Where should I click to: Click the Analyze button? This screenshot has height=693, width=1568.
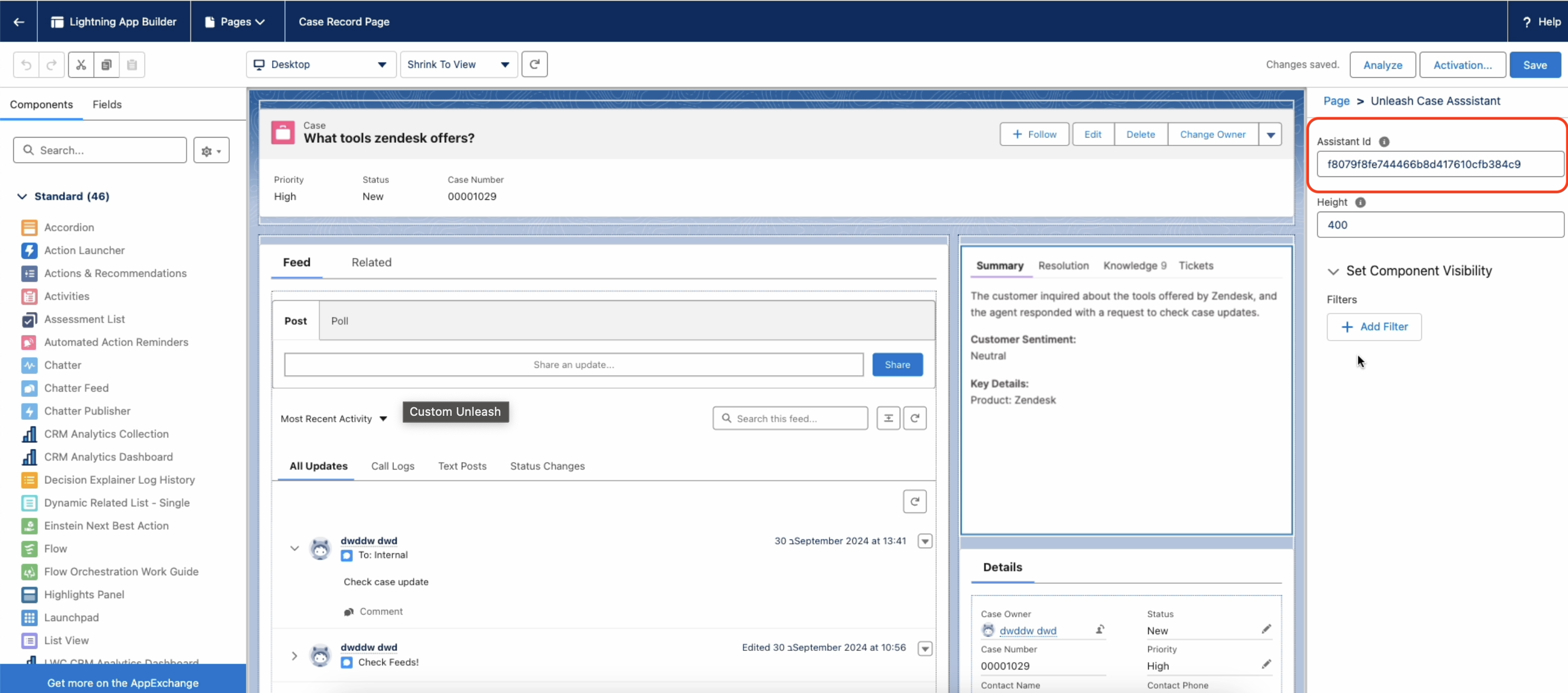1382,65
